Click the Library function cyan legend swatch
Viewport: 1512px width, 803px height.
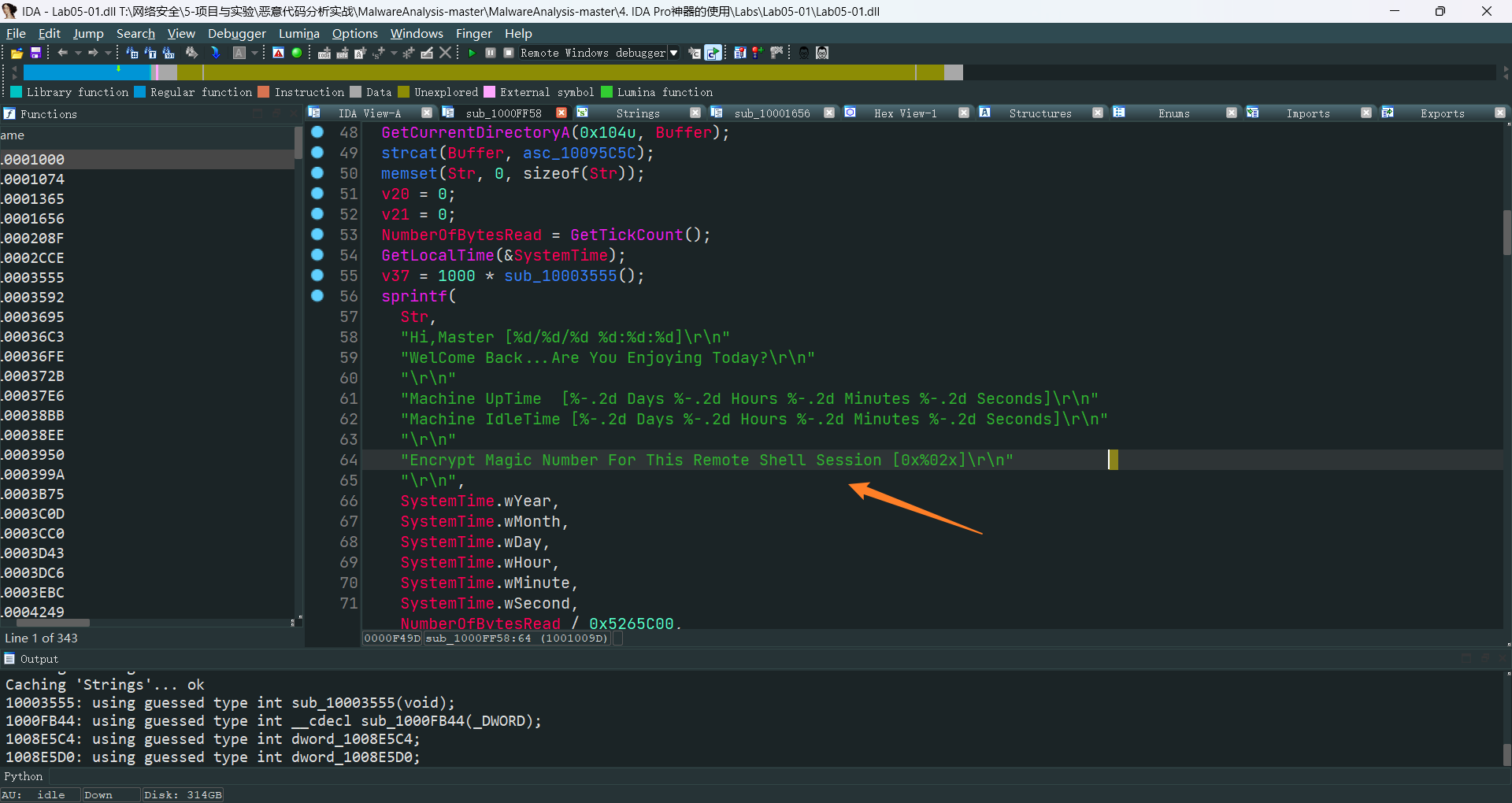16,92
